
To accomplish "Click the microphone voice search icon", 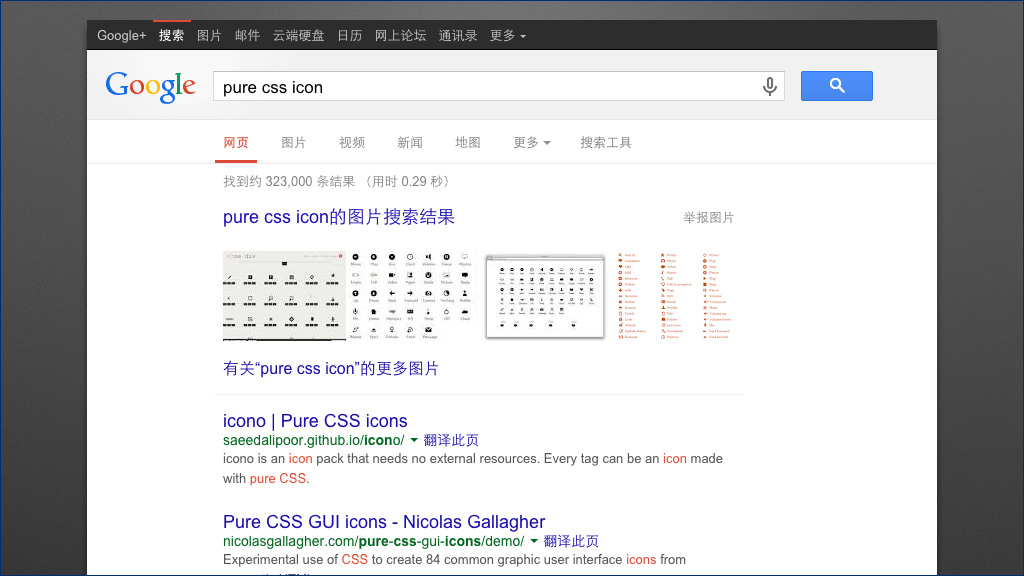I will pyautogui.click(x=770, y=86).
